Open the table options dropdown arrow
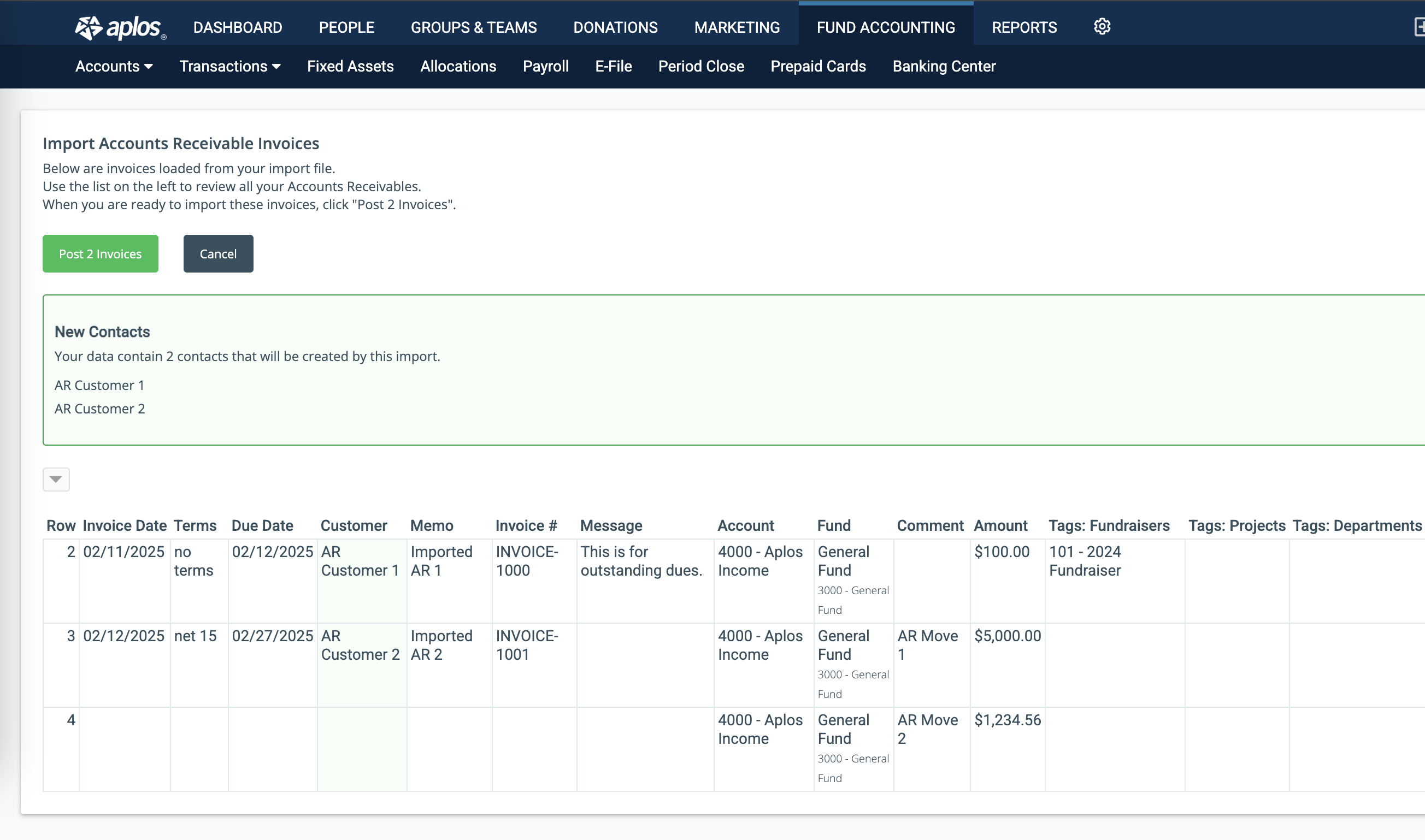The height and width of the screenshot is (840, 1425). [x=56, y=480]
